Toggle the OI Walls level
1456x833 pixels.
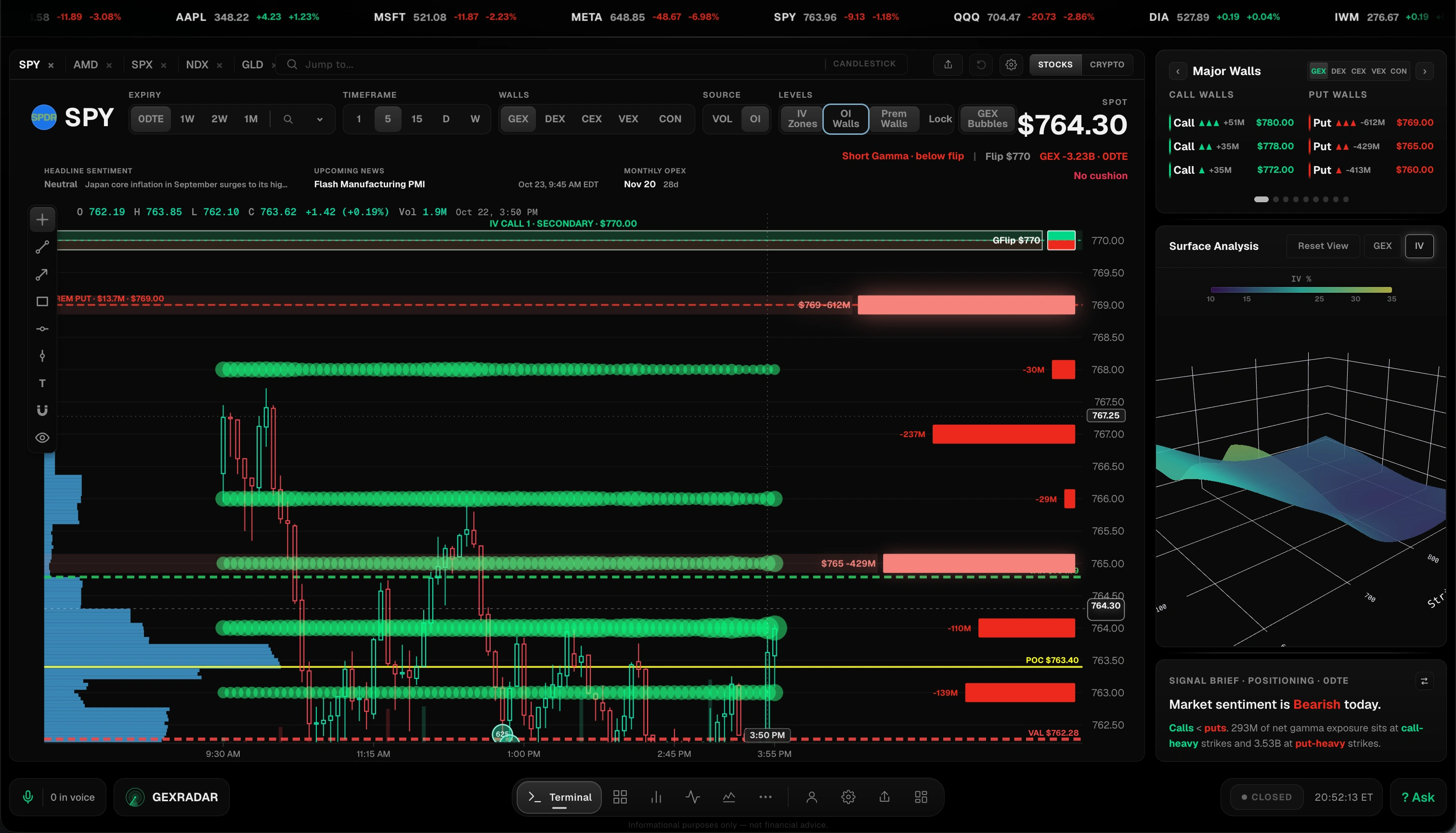click(x=845, y=119)
